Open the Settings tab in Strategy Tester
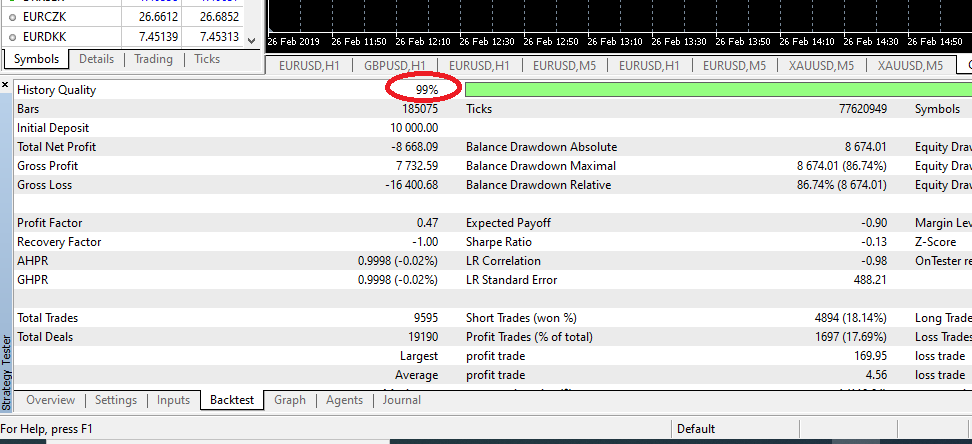972x444 pixels. point(116,400)
